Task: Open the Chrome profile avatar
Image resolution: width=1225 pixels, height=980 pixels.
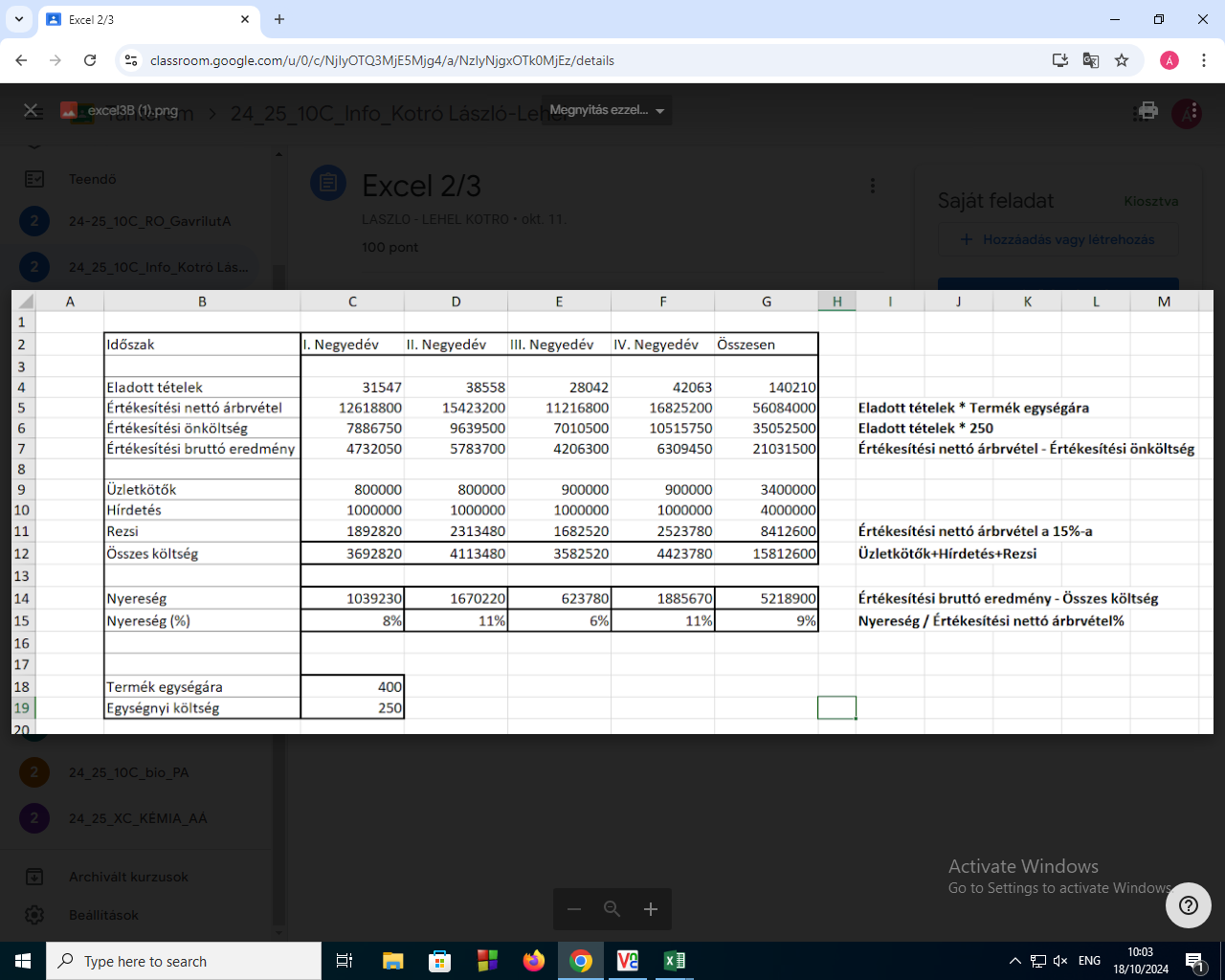Action: [1169, 60]
